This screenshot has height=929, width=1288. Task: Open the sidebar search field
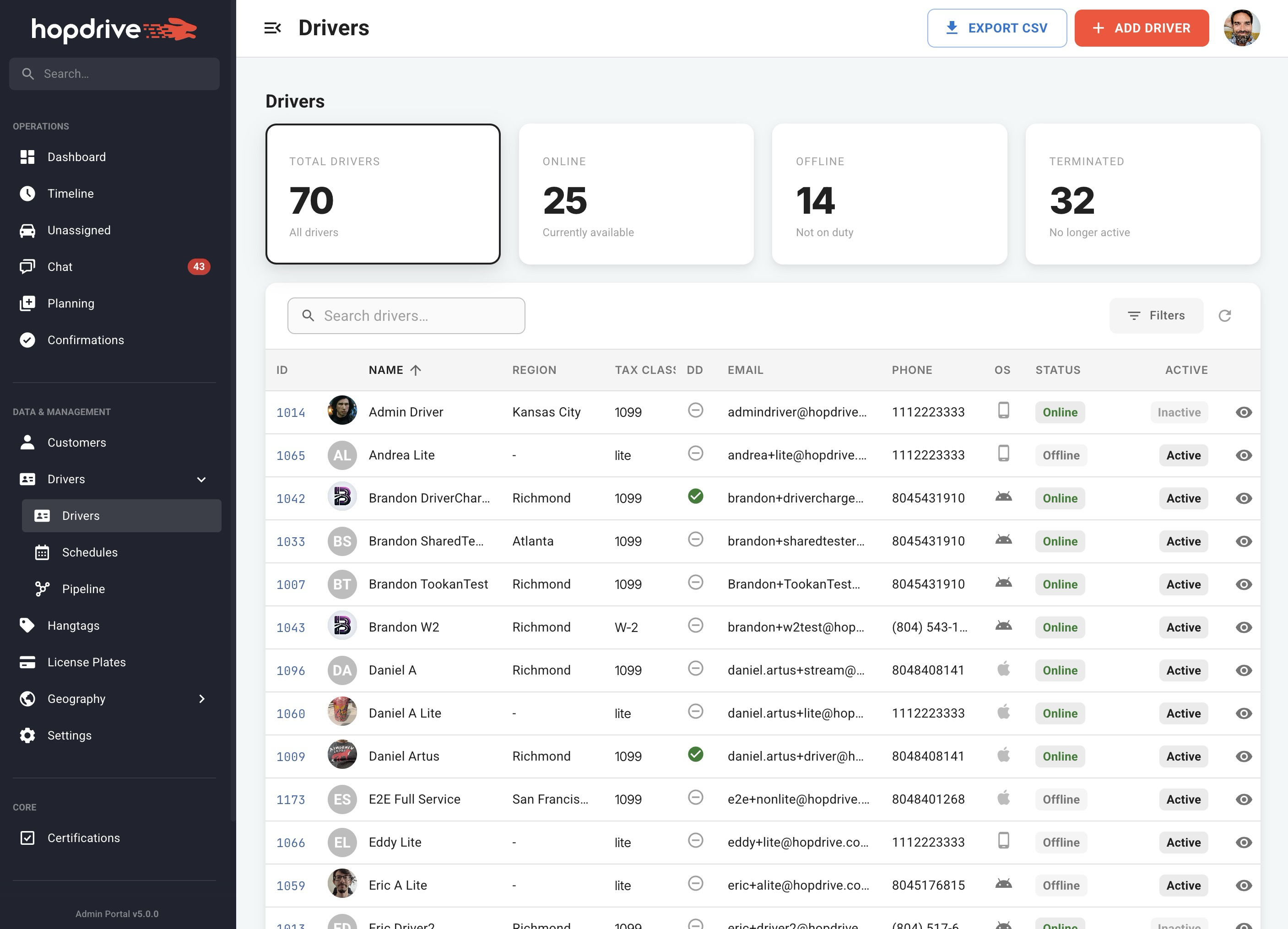click(x=114, y=73)
